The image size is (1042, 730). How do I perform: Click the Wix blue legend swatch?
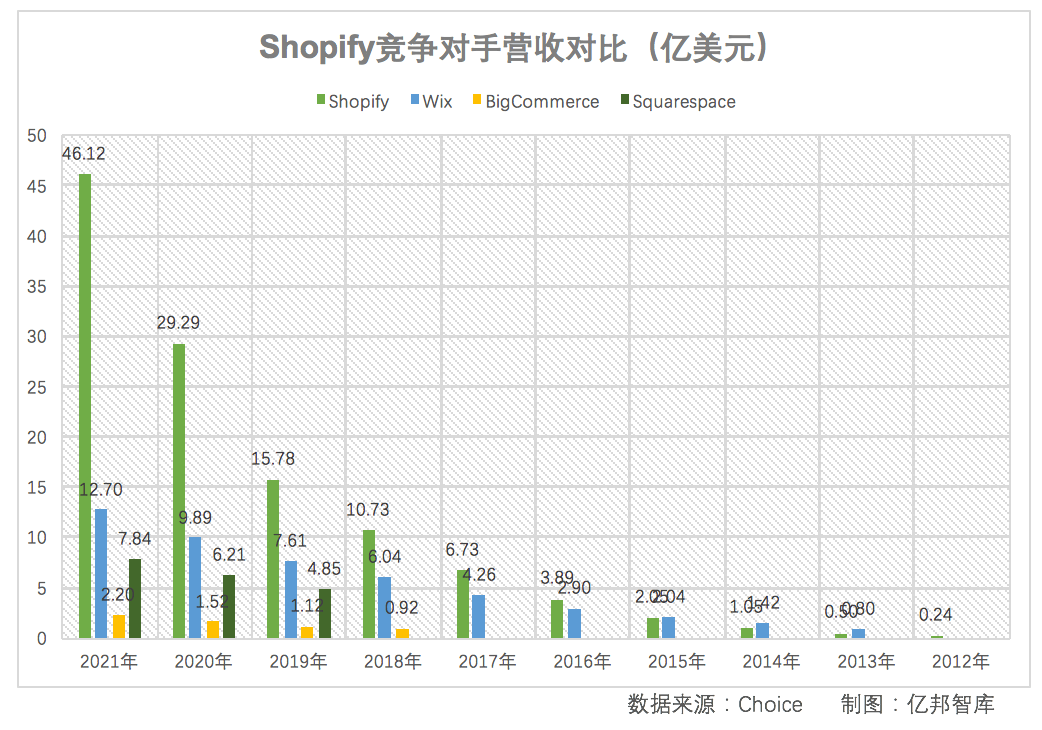click(415, 100)
